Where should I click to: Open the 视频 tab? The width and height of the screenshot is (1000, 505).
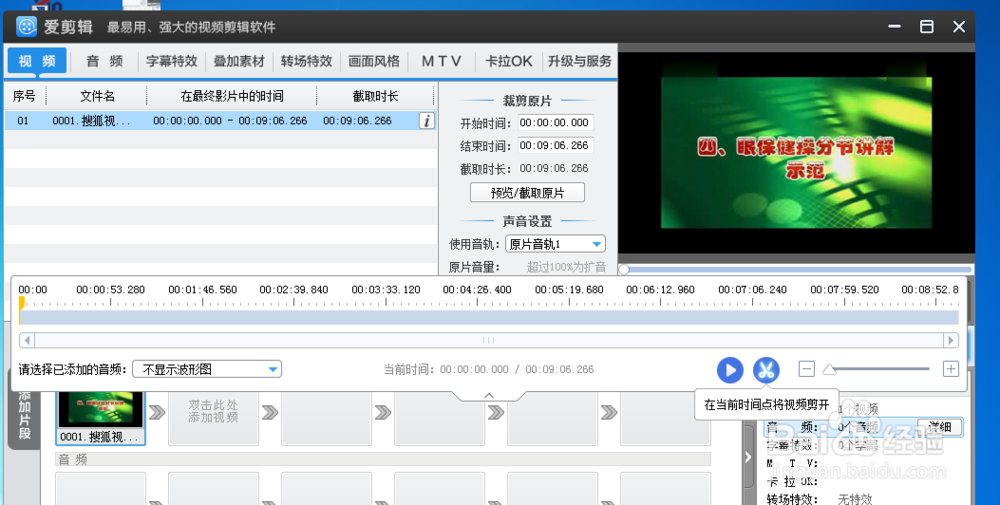point(37,61)
